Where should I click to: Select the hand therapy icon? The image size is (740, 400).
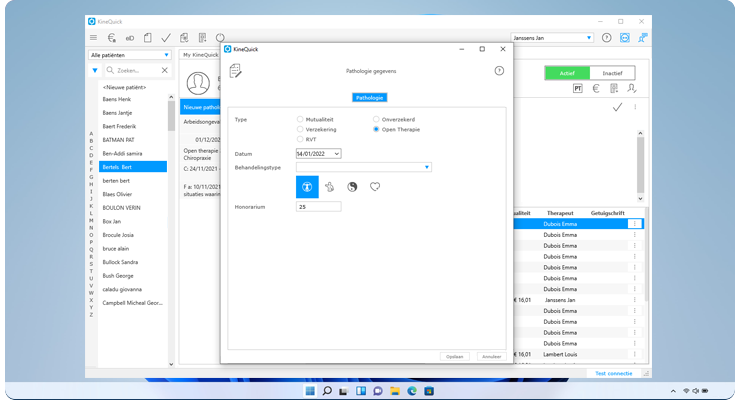tap(329, 187)
